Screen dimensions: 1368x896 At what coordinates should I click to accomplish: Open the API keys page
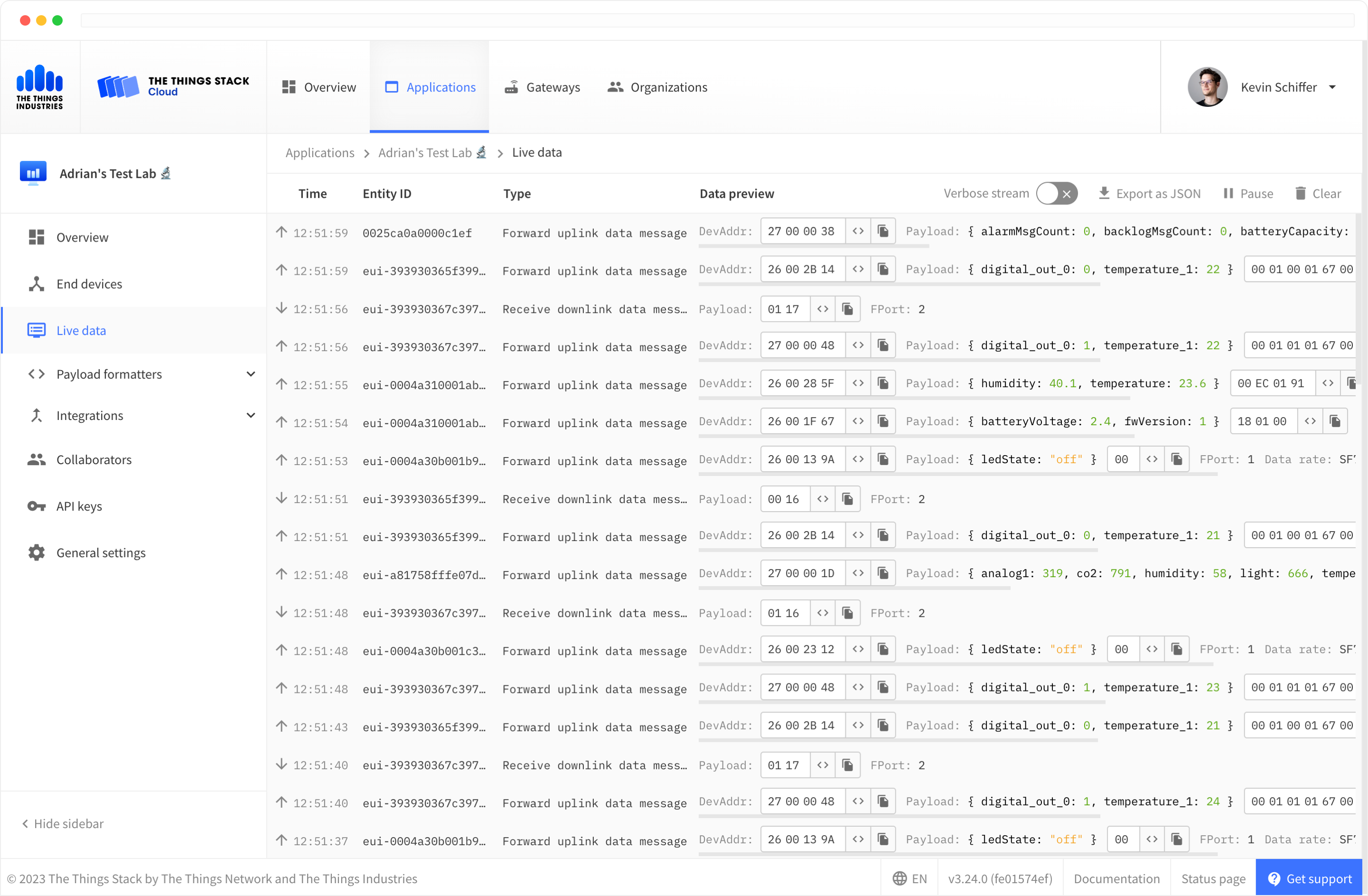pyautogui.click(x=79, y=506)
